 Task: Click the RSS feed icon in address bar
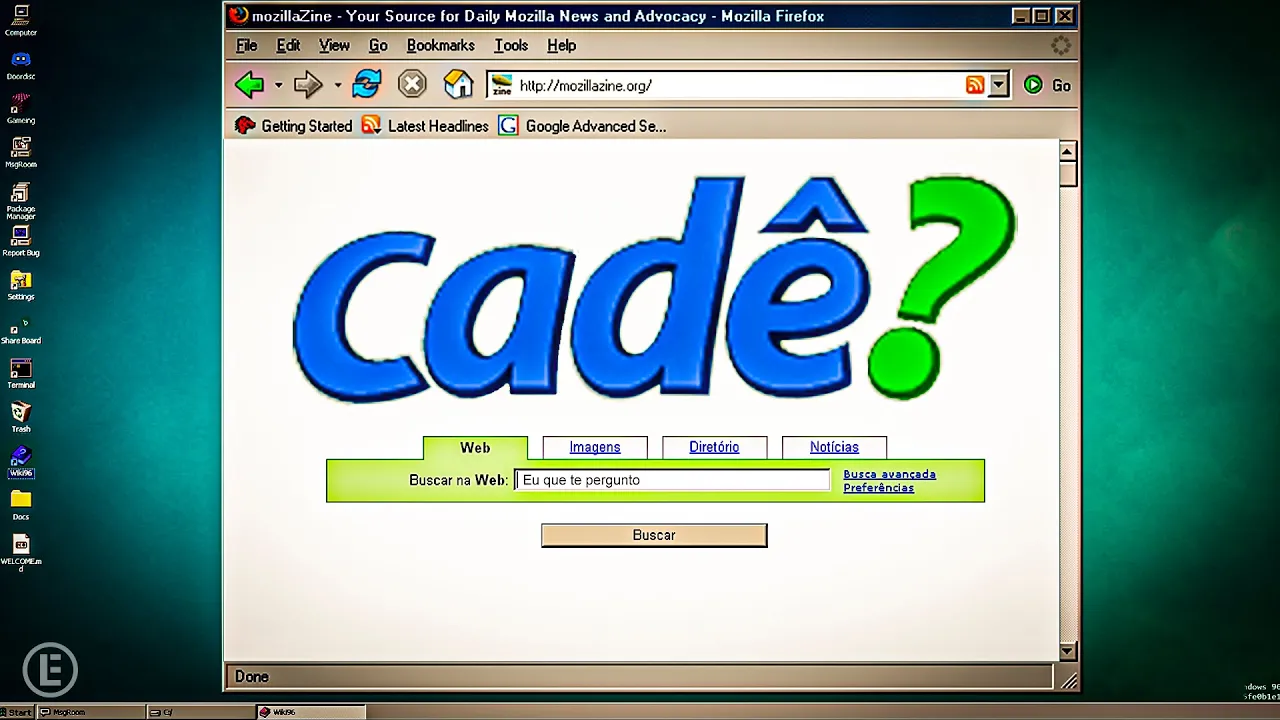(x=975, y=85)
